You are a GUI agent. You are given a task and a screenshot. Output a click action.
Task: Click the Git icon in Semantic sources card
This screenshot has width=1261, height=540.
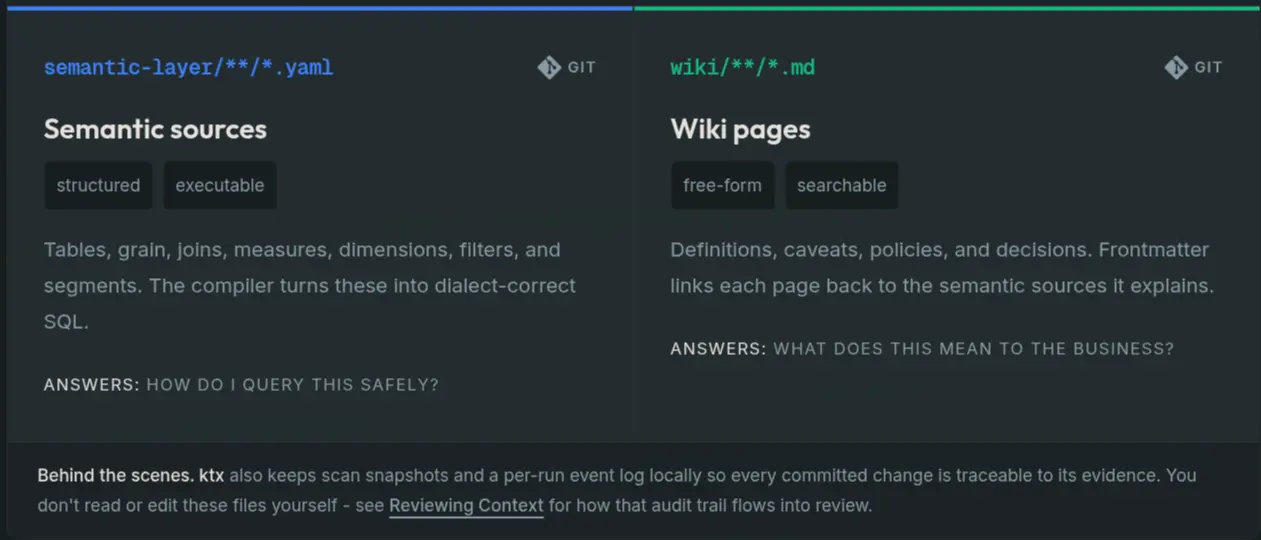click(x=549, y=68)
